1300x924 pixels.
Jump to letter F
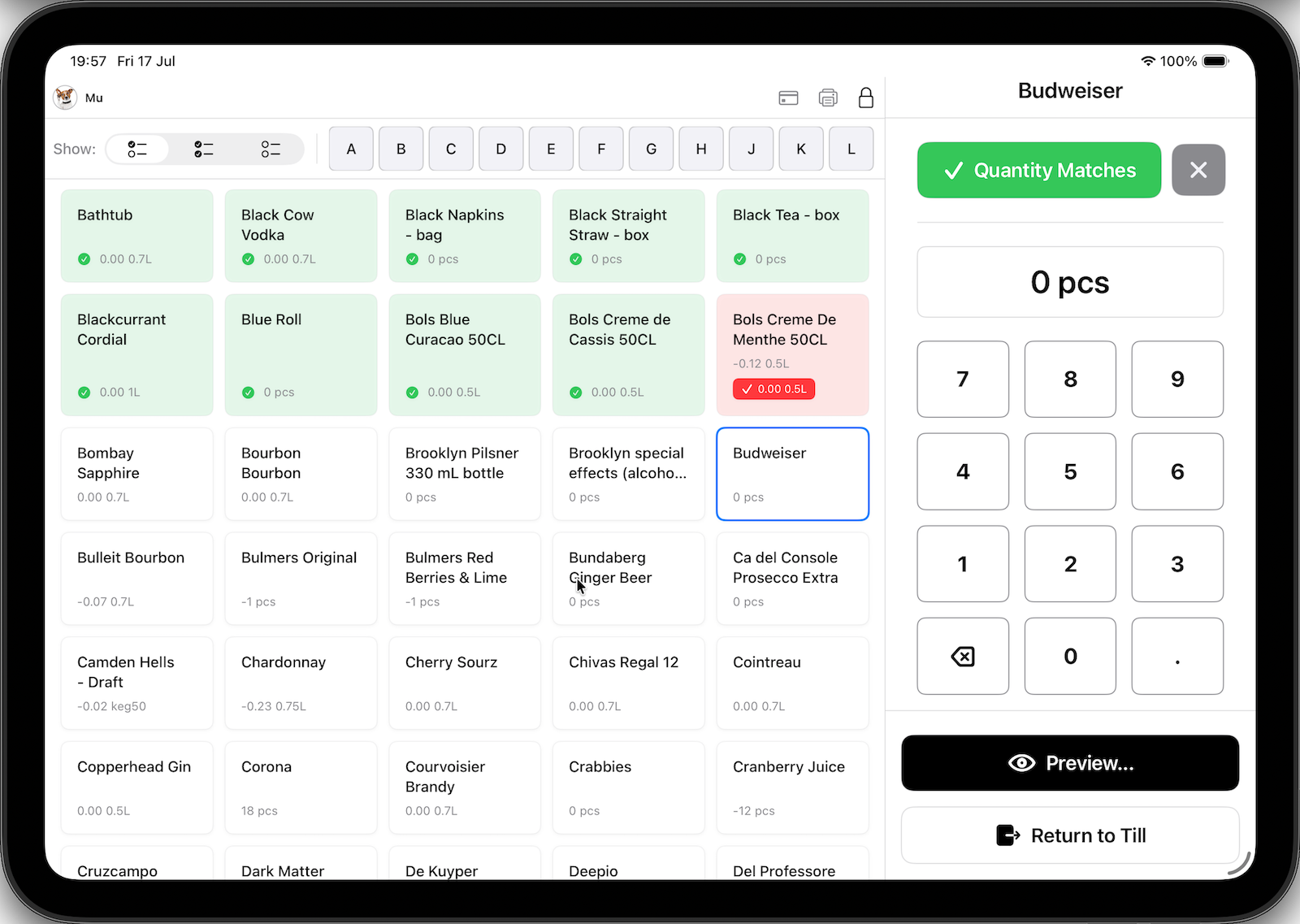coord(601,149)
